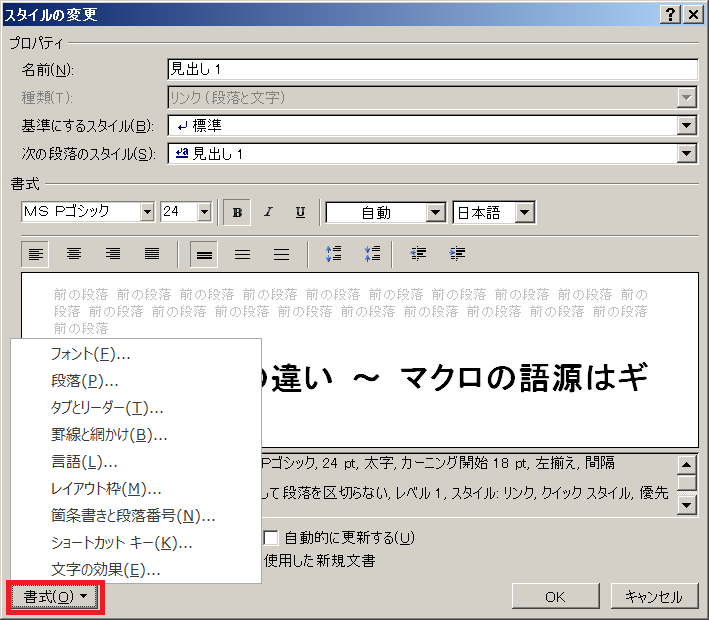
Task: Open the font name dropdown MS Pゴシック
Action: click(147, 212)
